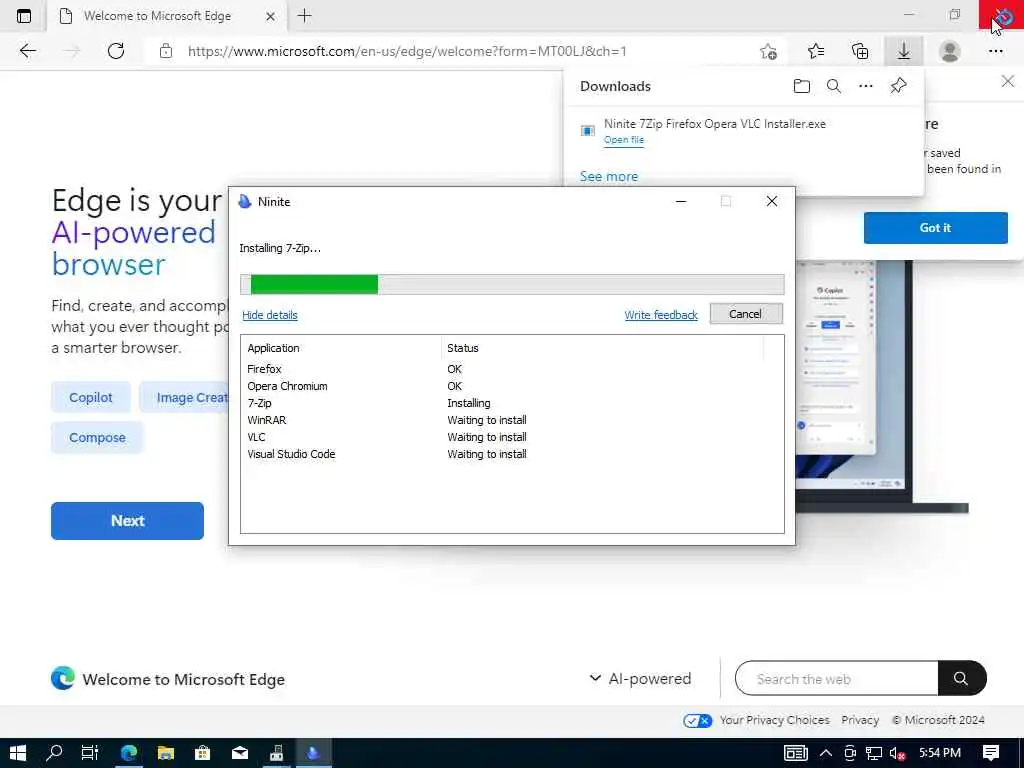Viewport: 1024px width, 768px height.
Task: Click the 5:54 PM taskbar clock
Action: (940, 752)
